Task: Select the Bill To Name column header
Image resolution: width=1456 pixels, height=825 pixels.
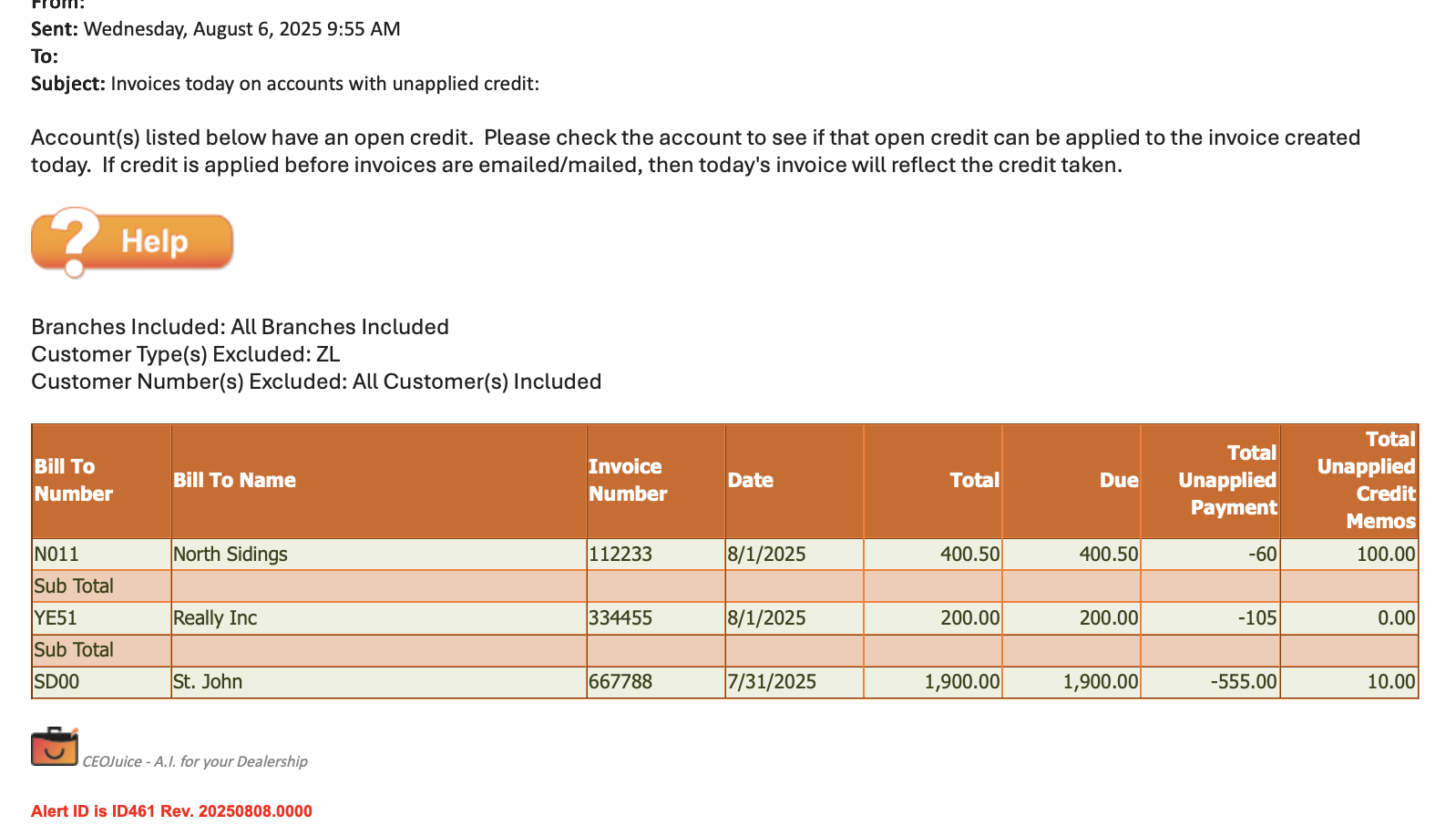Action: point(379,481)
